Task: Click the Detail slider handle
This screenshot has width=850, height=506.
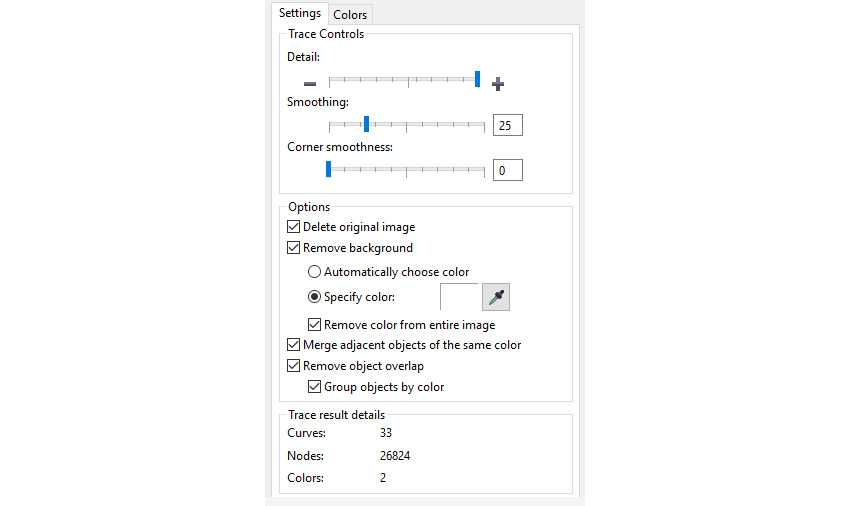Action: [x=478, y=80]
